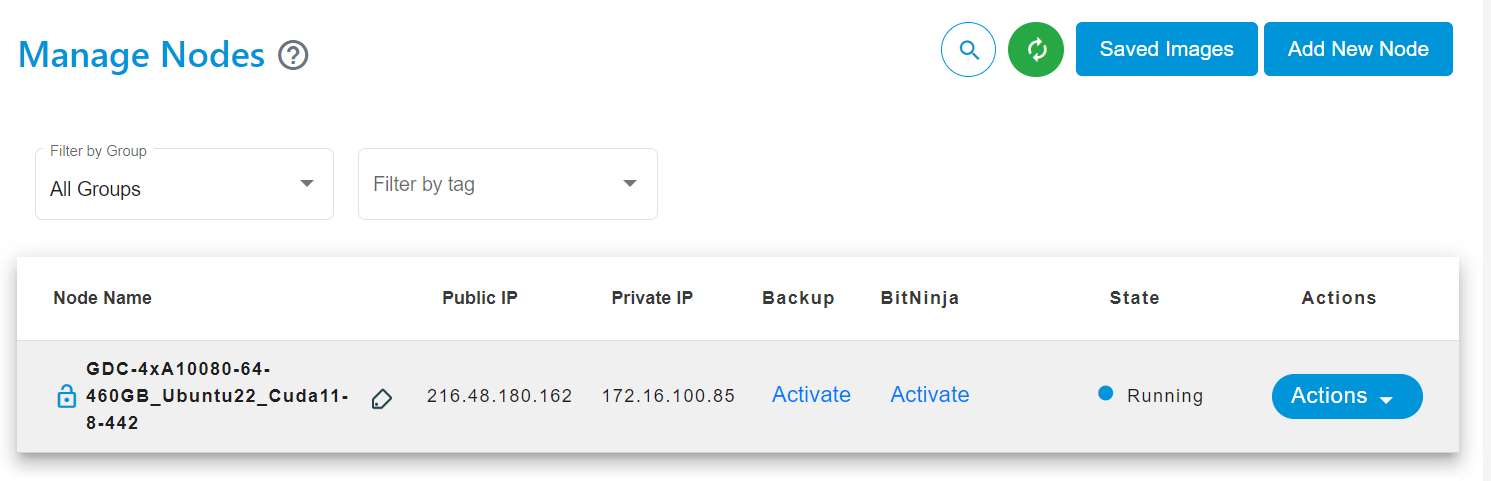The width and height of the screenshot is (1491, 481).
Task: Open Saved Images
Action: pyautogui.click(x=1166, y=49)
